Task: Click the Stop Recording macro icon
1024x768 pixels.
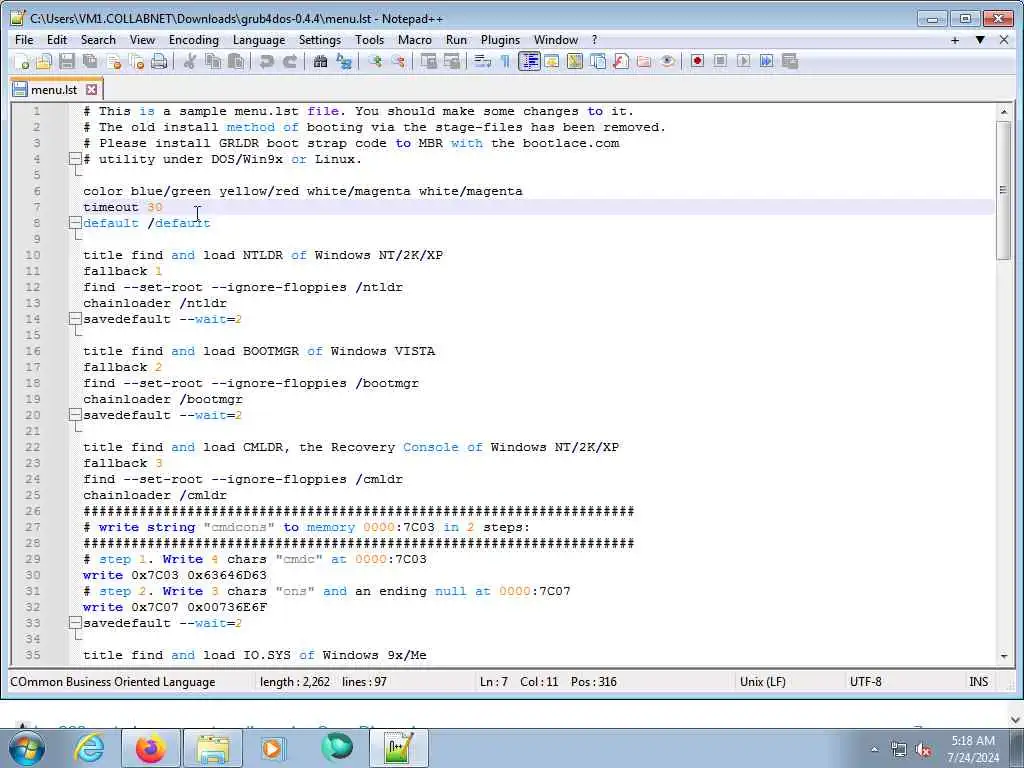Action: tap(720, 61)
